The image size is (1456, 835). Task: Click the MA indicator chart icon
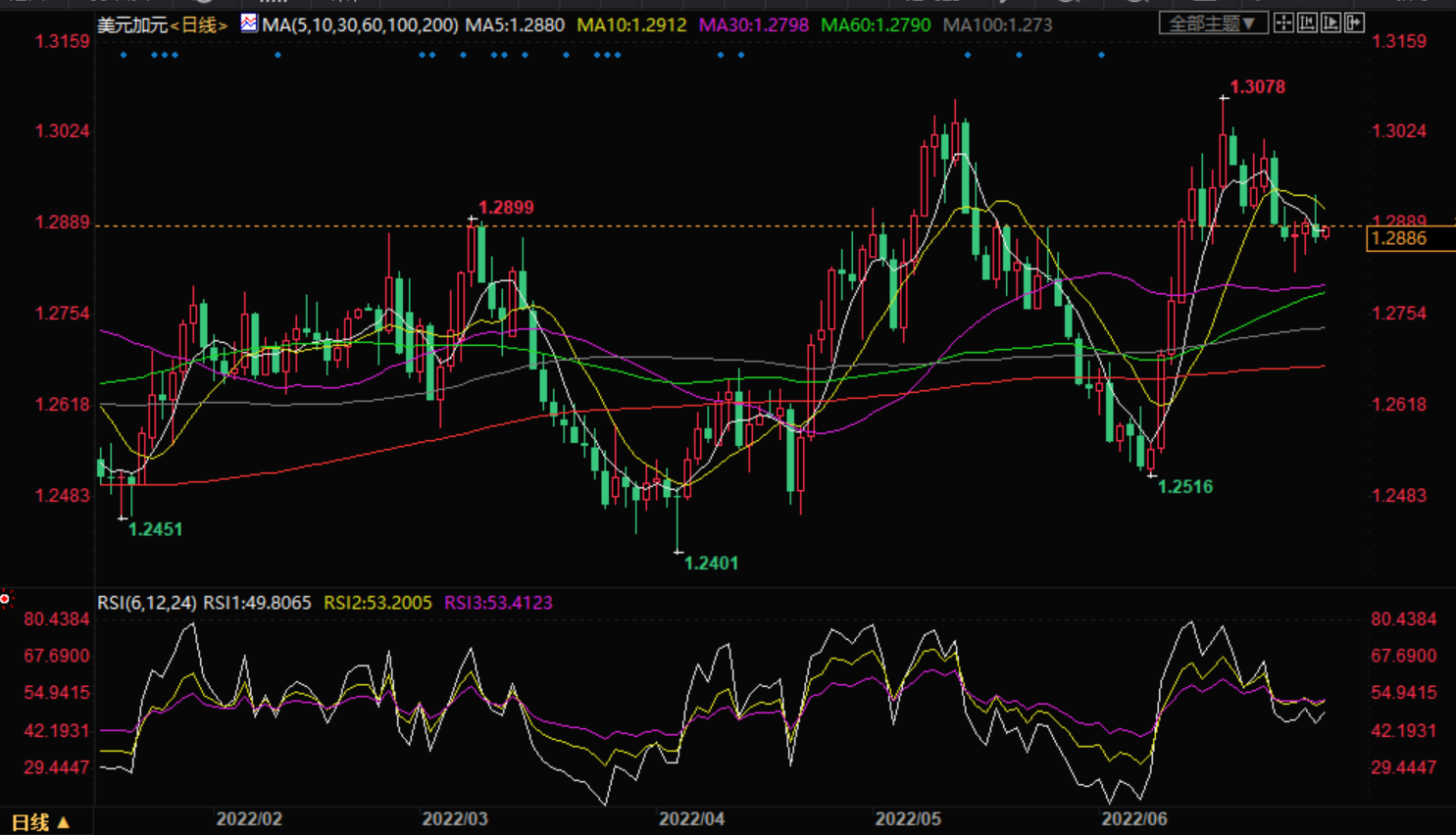pyautogui.click(x=249, y=23)
